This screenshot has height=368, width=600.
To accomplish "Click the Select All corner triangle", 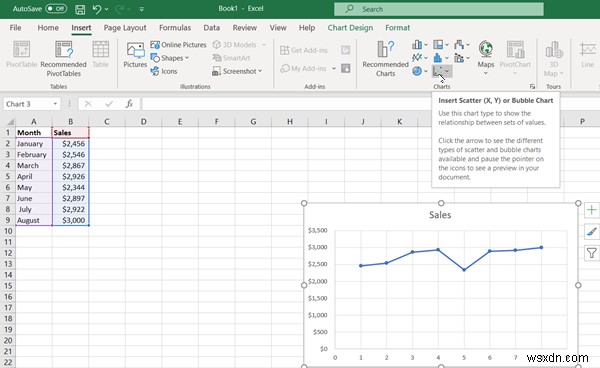I will click(10, 122).
